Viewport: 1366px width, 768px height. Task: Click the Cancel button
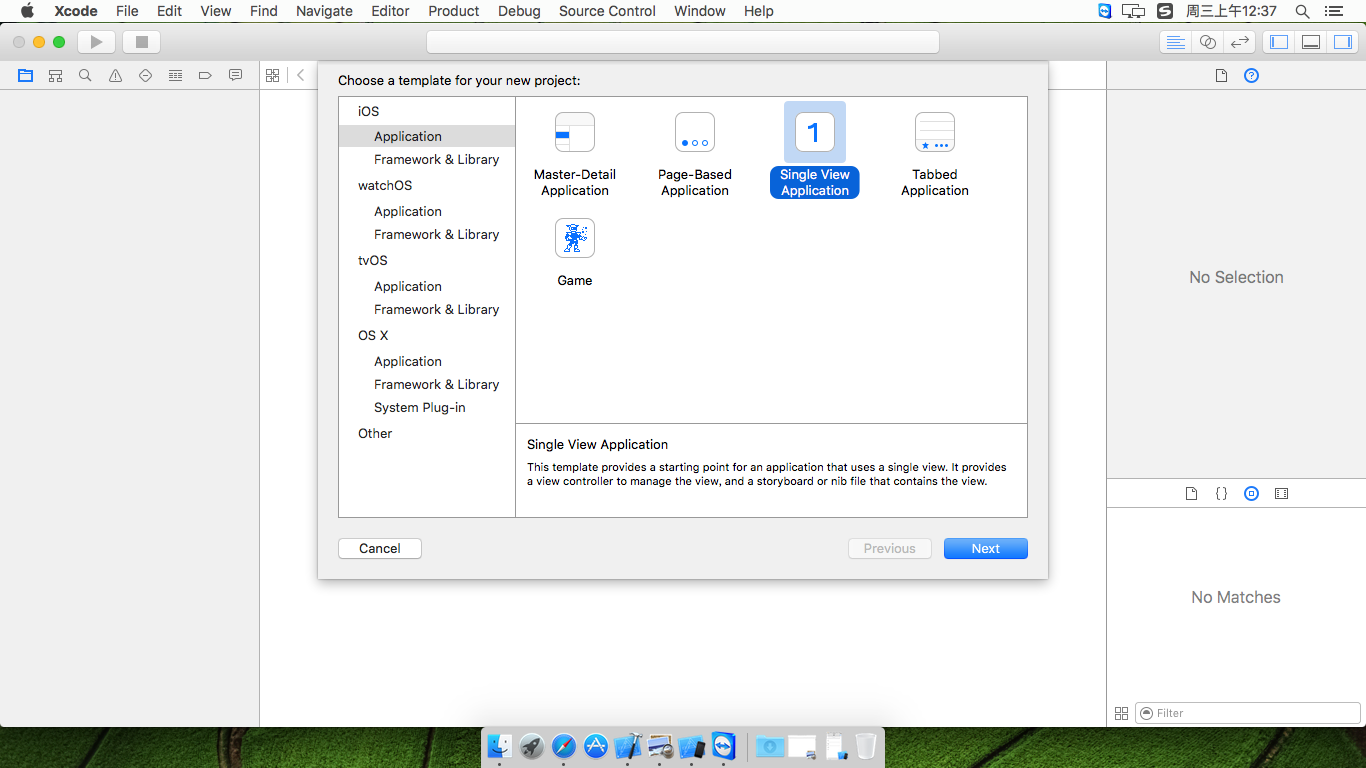pyautogui.click(x=380, y=548)
